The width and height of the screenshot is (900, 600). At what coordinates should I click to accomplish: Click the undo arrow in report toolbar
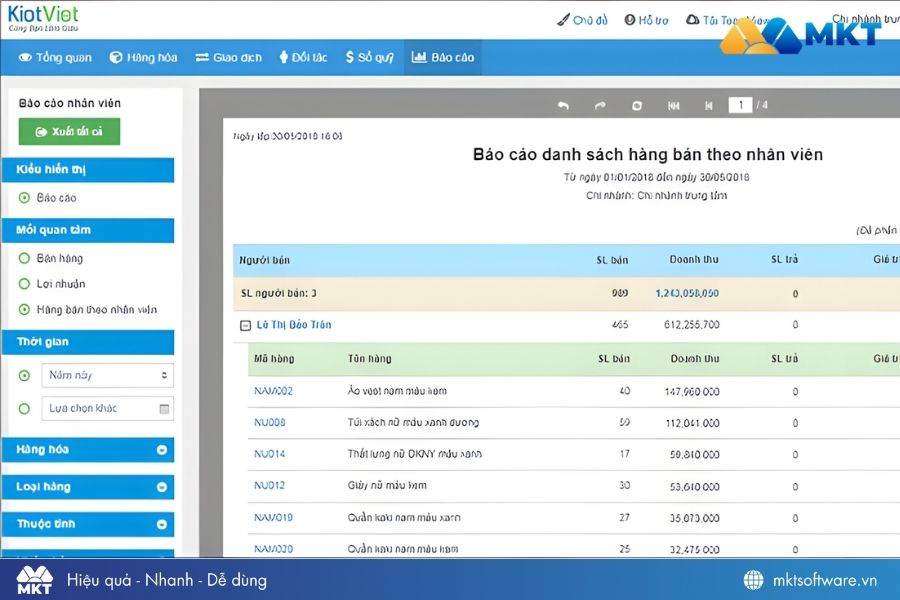[x=563, y=105]
